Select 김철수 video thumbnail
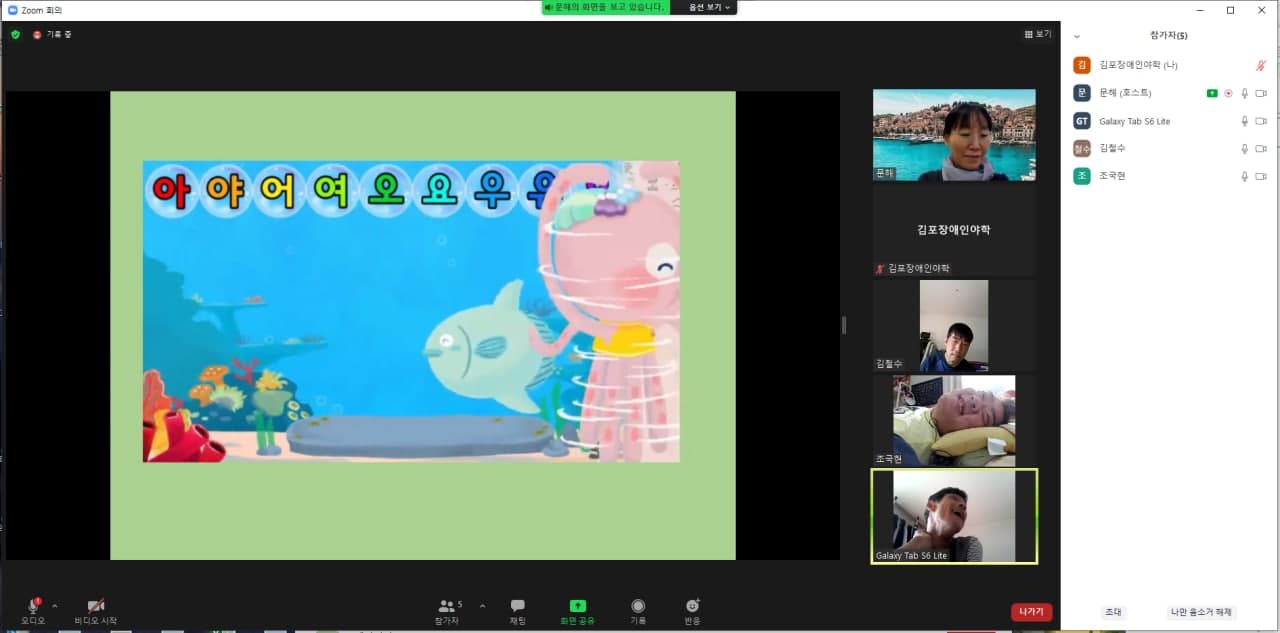Viewport: 1280px width, 633px height. (x=954, y=326)
